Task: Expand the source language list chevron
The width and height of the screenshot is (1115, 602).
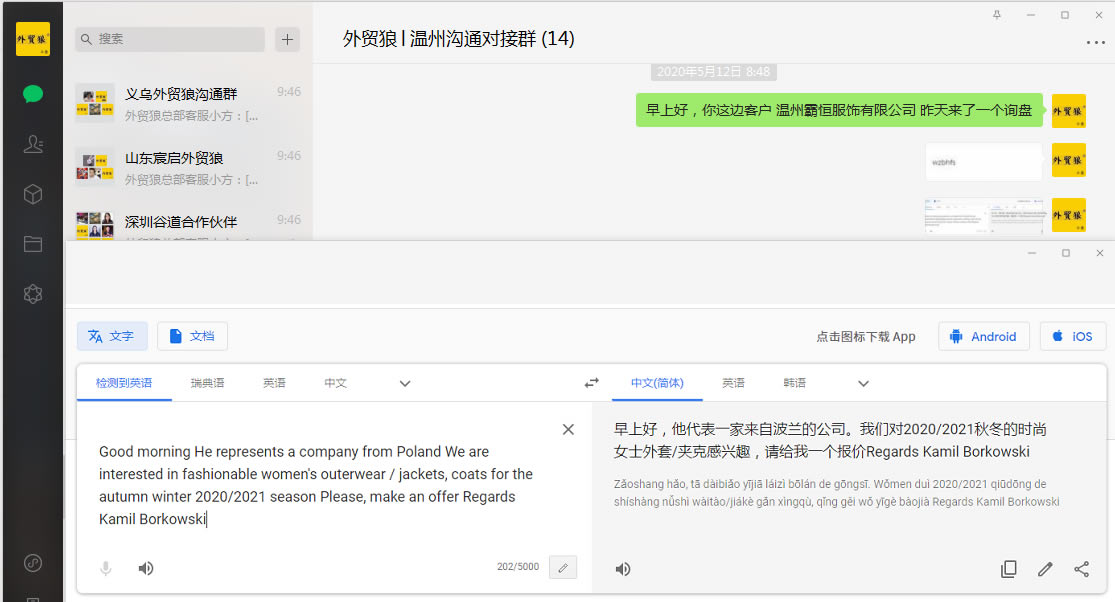Action: tap(405, 383)
